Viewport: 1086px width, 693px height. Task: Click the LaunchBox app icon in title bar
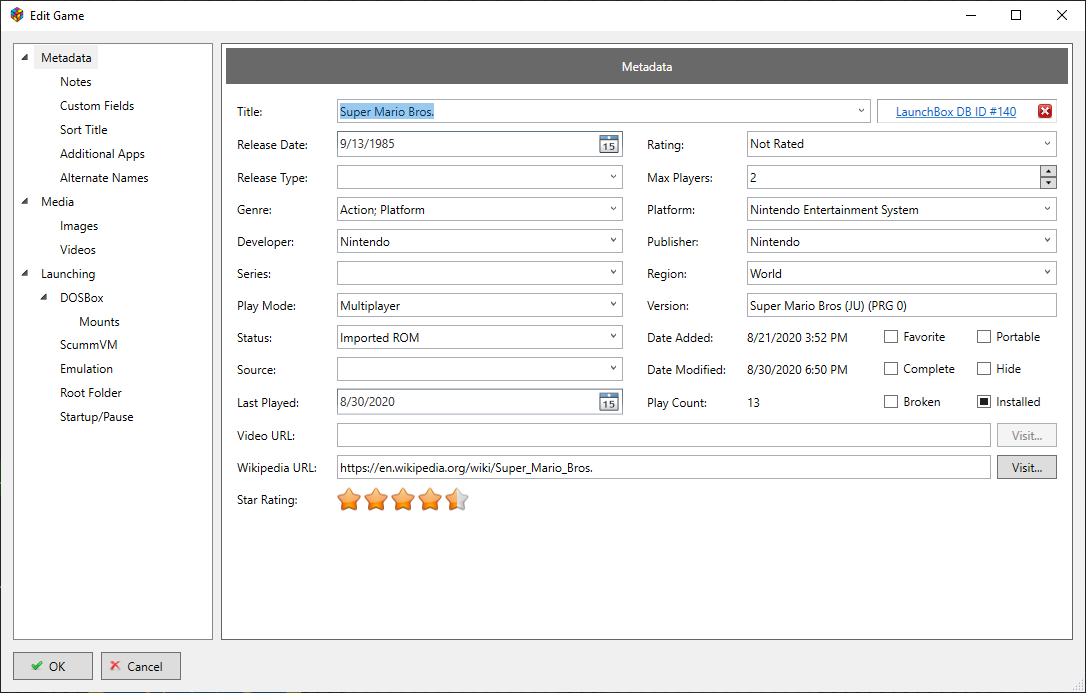[x=17, y=15]
